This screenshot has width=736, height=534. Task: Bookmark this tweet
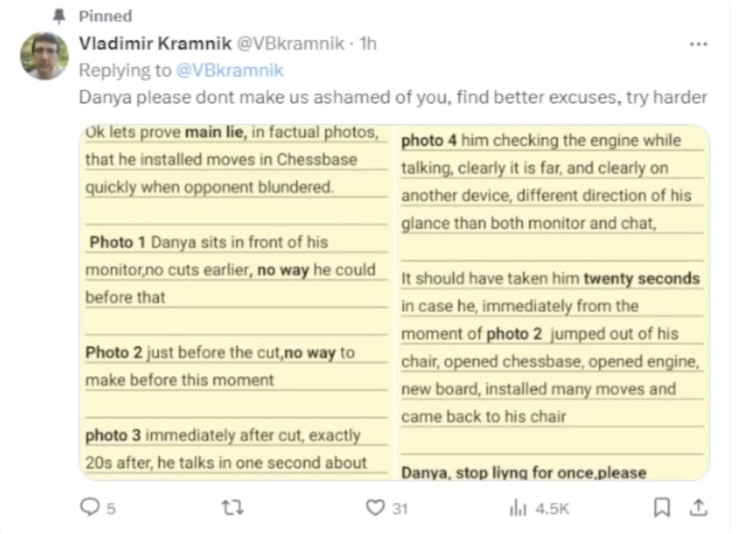pos(661,508)
